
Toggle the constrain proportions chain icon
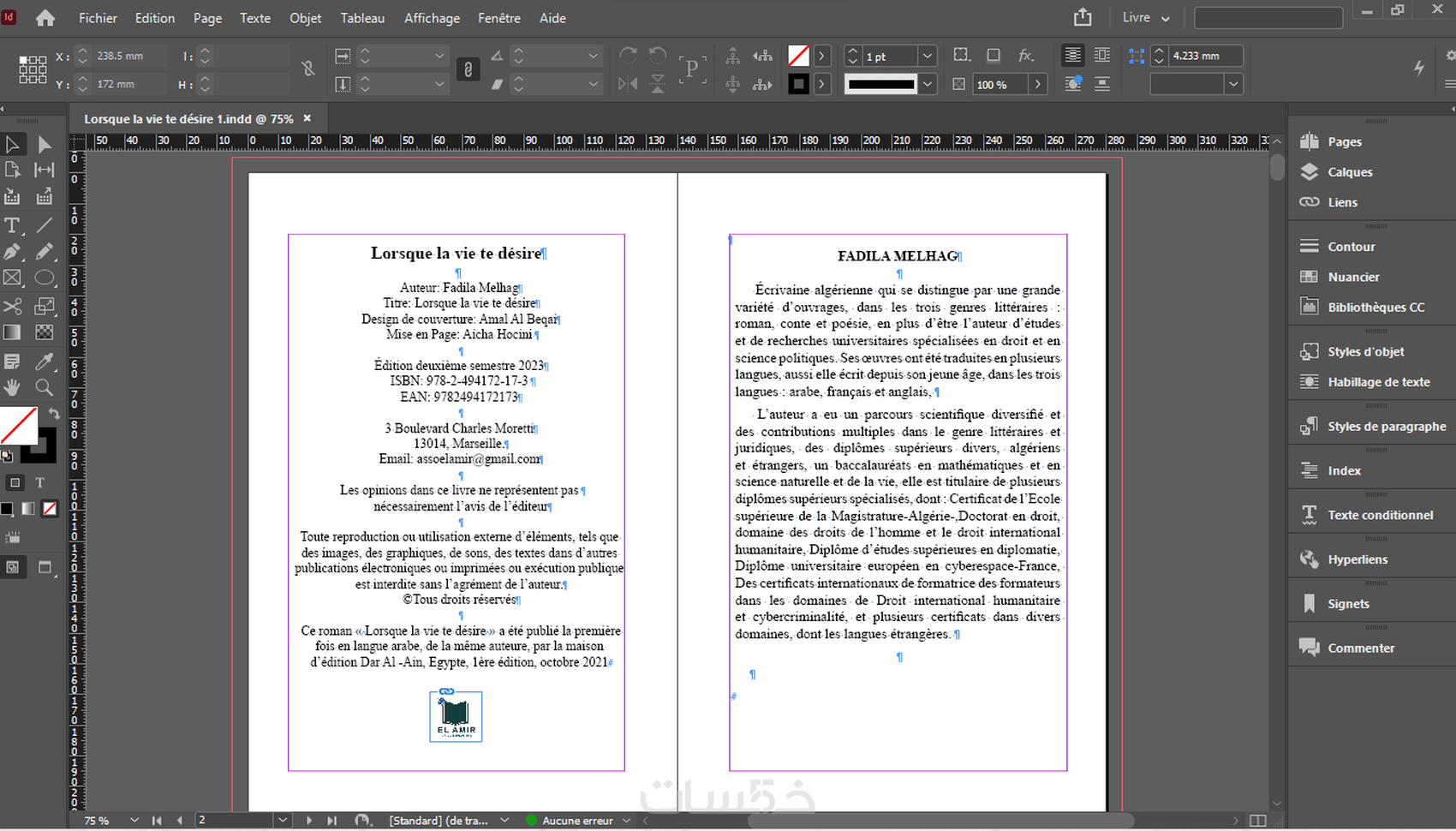coord(468,69)
